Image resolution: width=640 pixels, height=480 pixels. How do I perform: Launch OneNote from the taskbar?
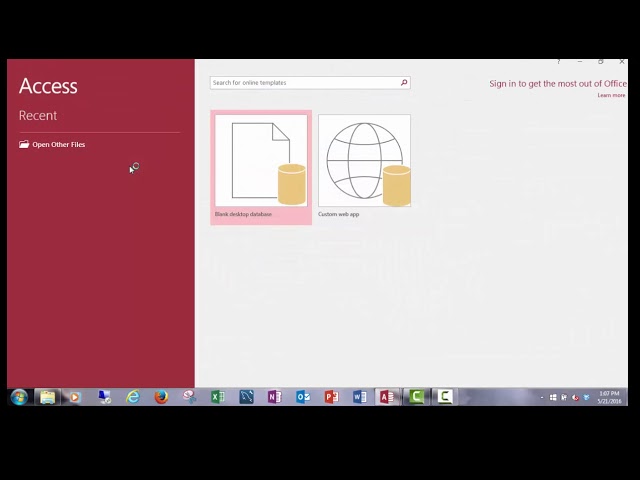(275, 397)
